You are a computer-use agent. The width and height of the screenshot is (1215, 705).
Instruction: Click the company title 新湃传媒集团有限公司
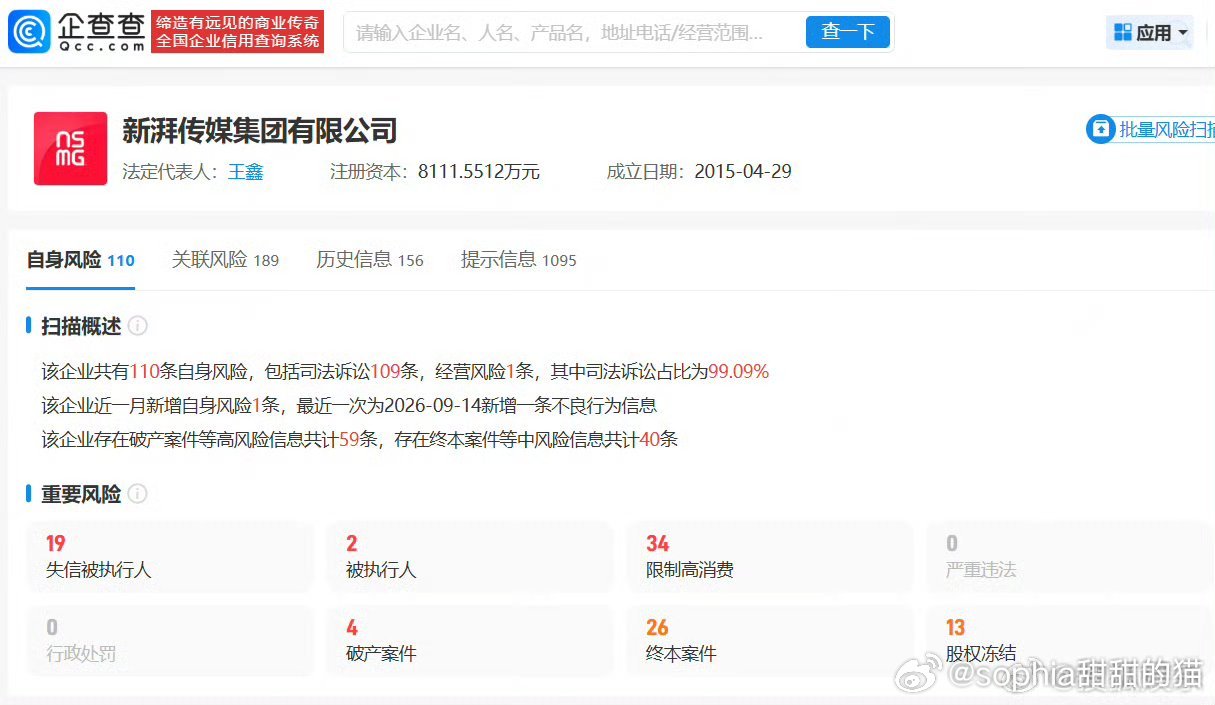tap(260, 131)
